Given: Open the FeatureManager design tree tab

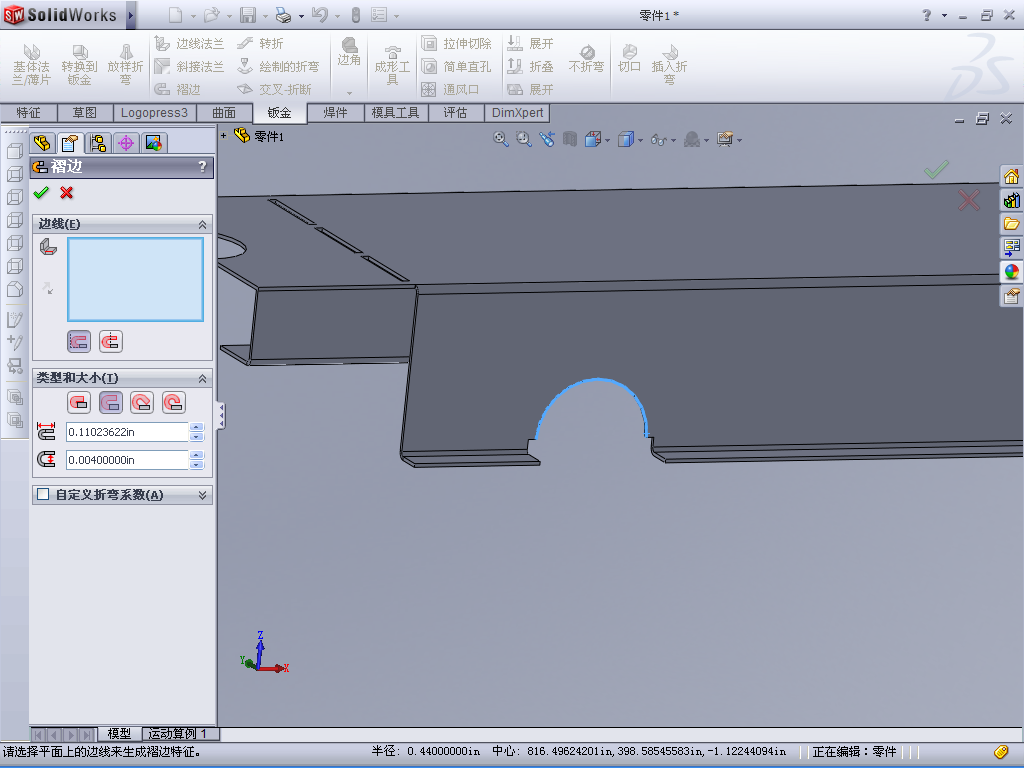Looking at the screenshot, I should point(42,142).
